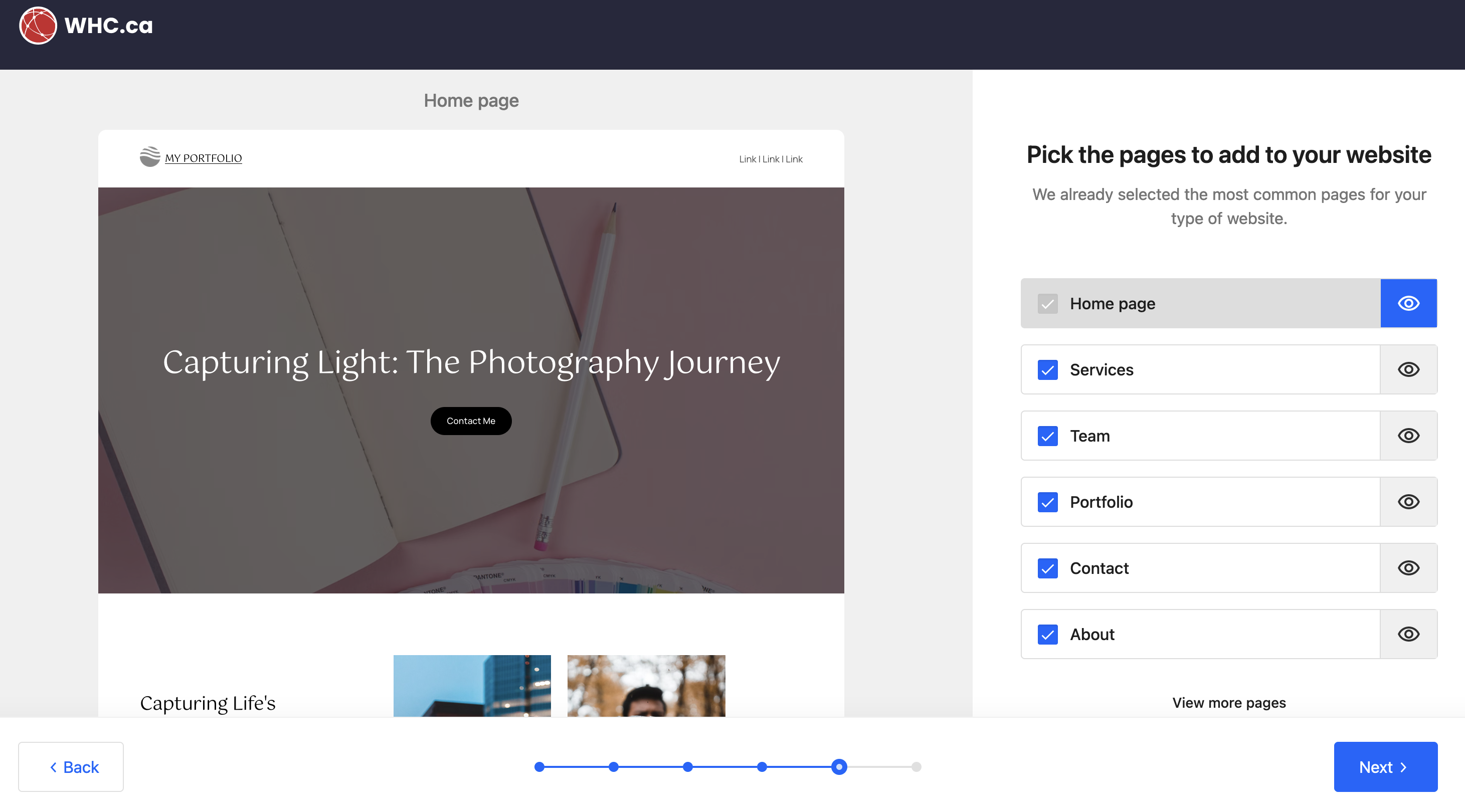Click the building photo thumbnail in preview

(472, 686)
